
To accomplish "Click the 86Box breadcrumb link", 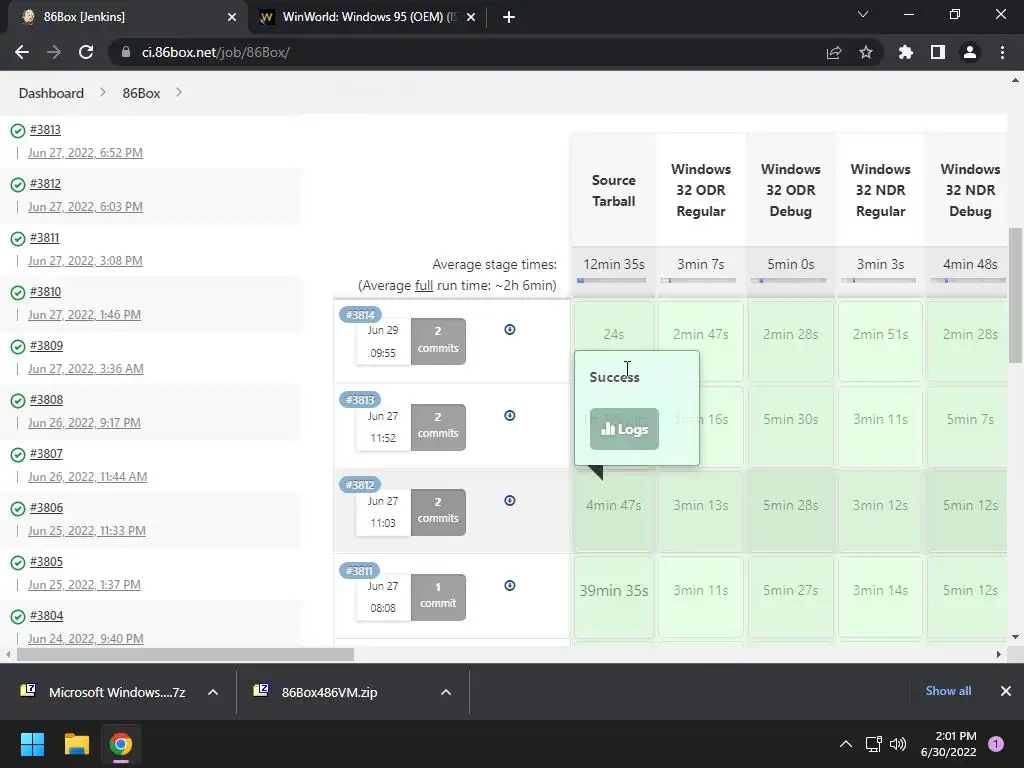I will pyautogui.click(x=141, y=93).
